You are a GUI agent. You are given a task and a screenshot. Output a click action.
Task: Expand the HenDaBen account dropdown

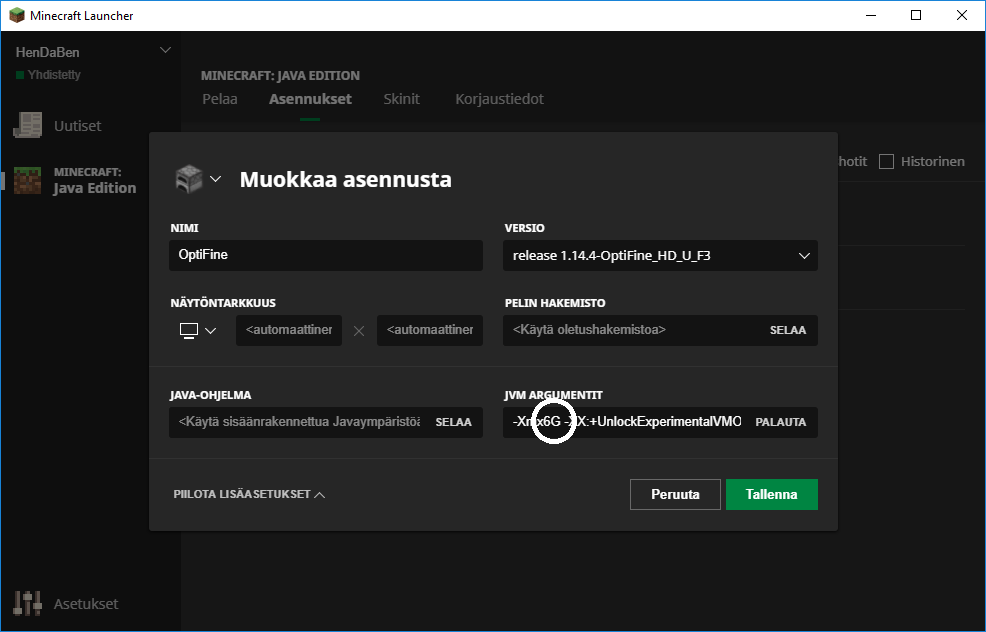click(x=165, y=50)
